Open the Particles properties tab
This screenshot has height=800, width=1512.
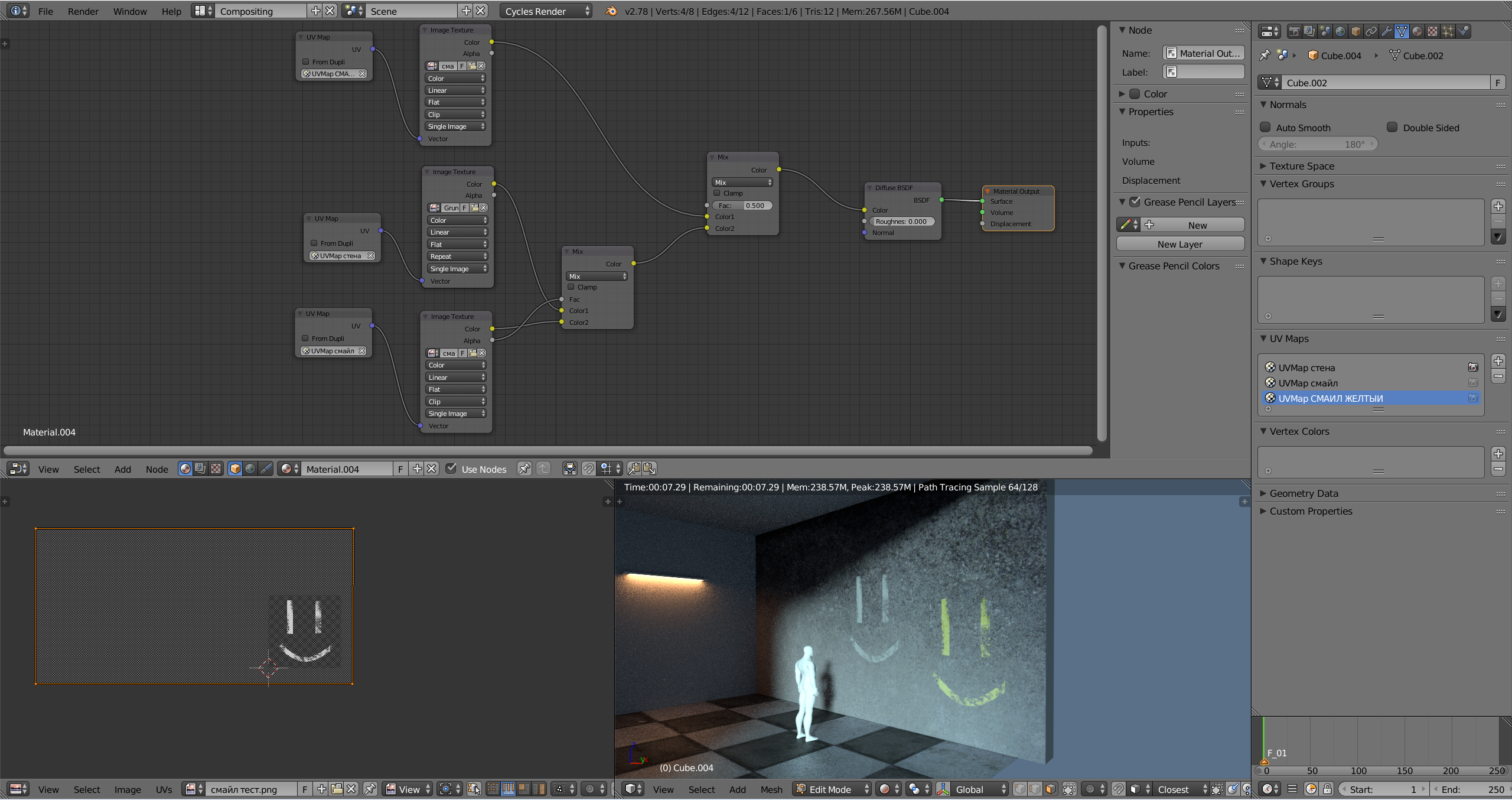point(1448,31)
